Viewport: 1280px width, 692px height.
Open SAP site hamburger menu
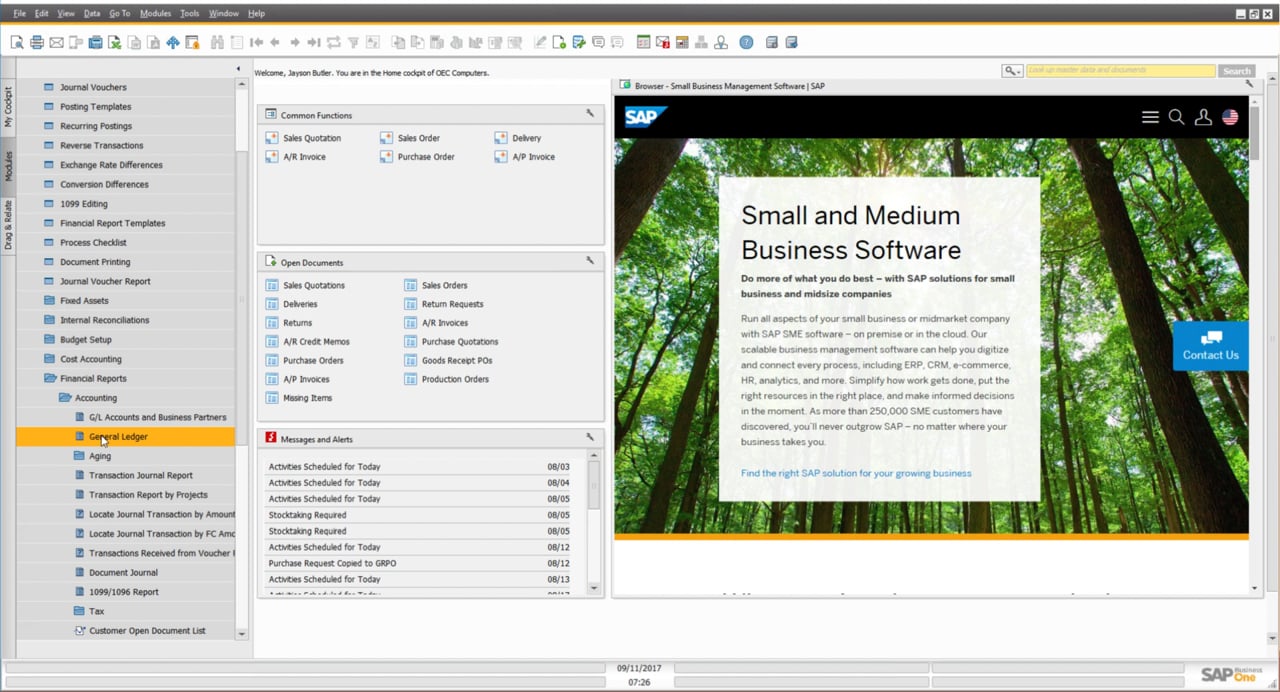[1150, 117]
